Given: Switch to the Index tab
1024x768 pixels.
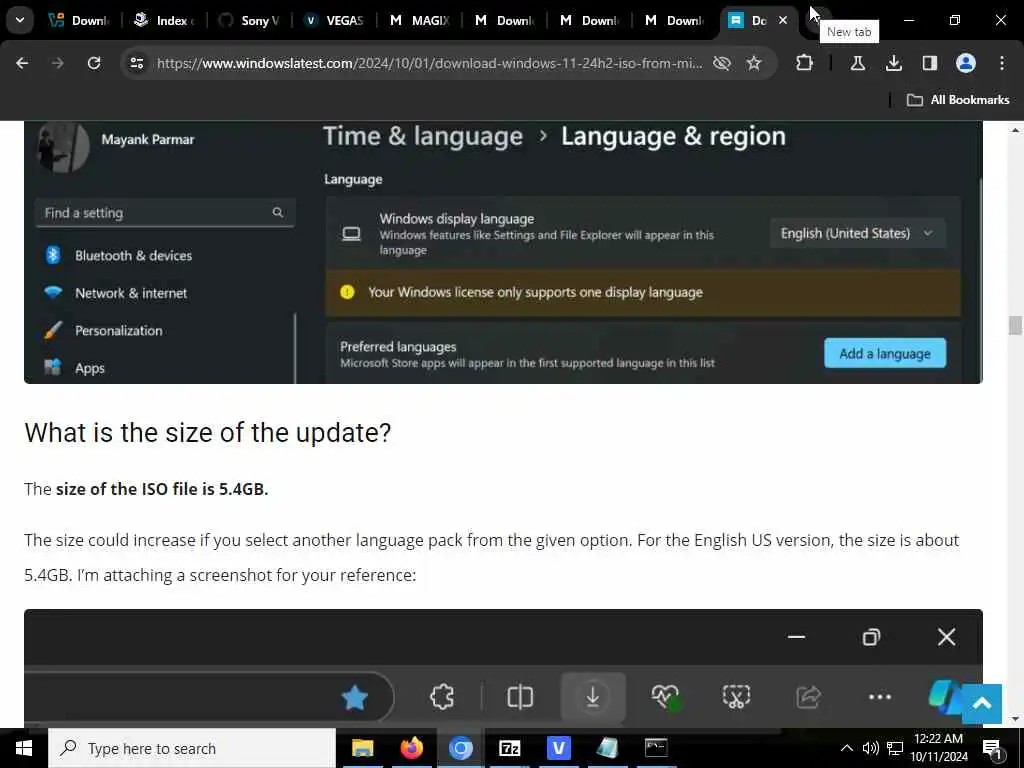Looking at the screenshot, I should 165,20.
